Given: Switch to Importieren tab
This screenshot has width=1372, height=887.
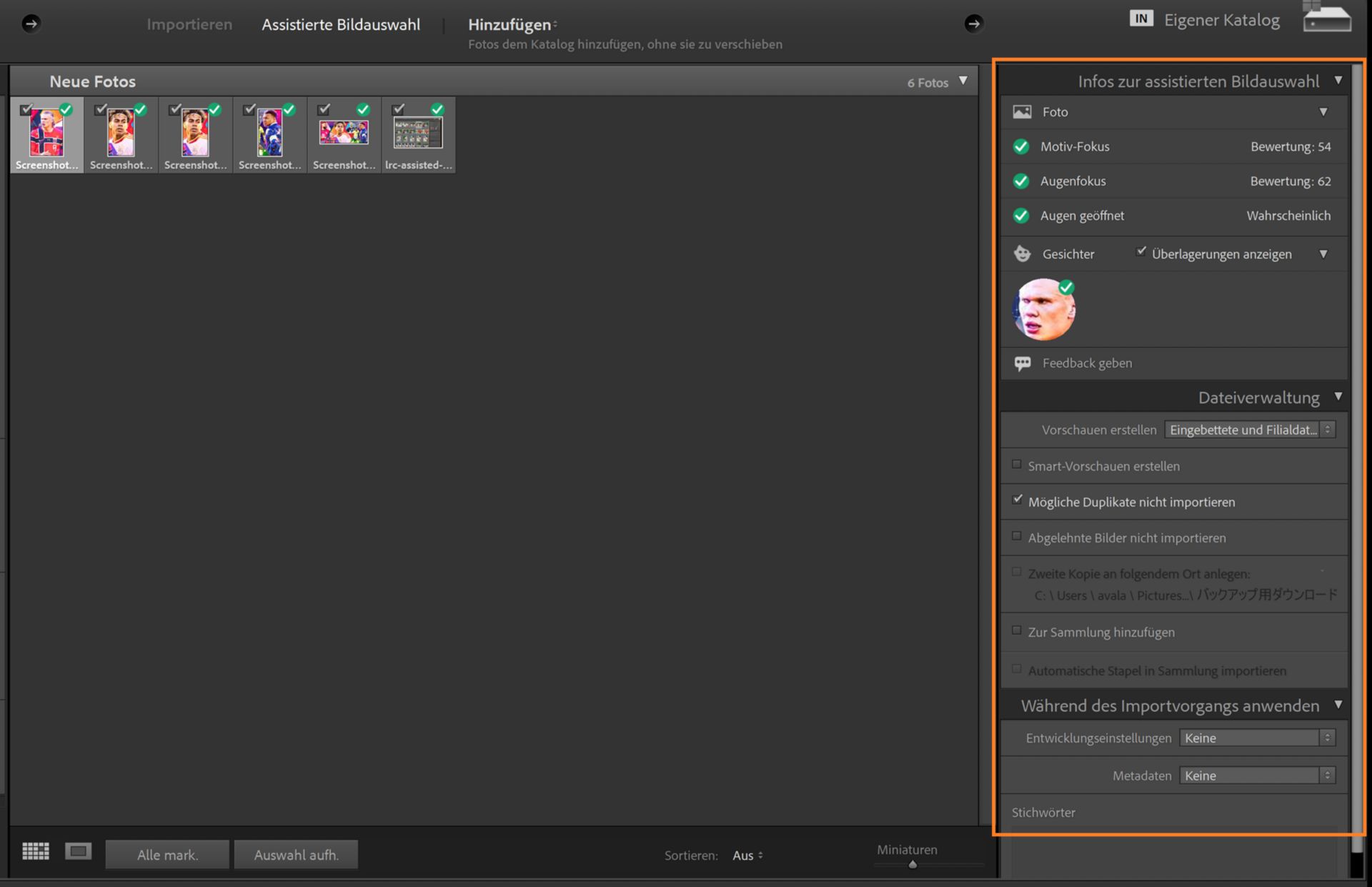Looking at the screenshot, I should (x=189, y=24).
